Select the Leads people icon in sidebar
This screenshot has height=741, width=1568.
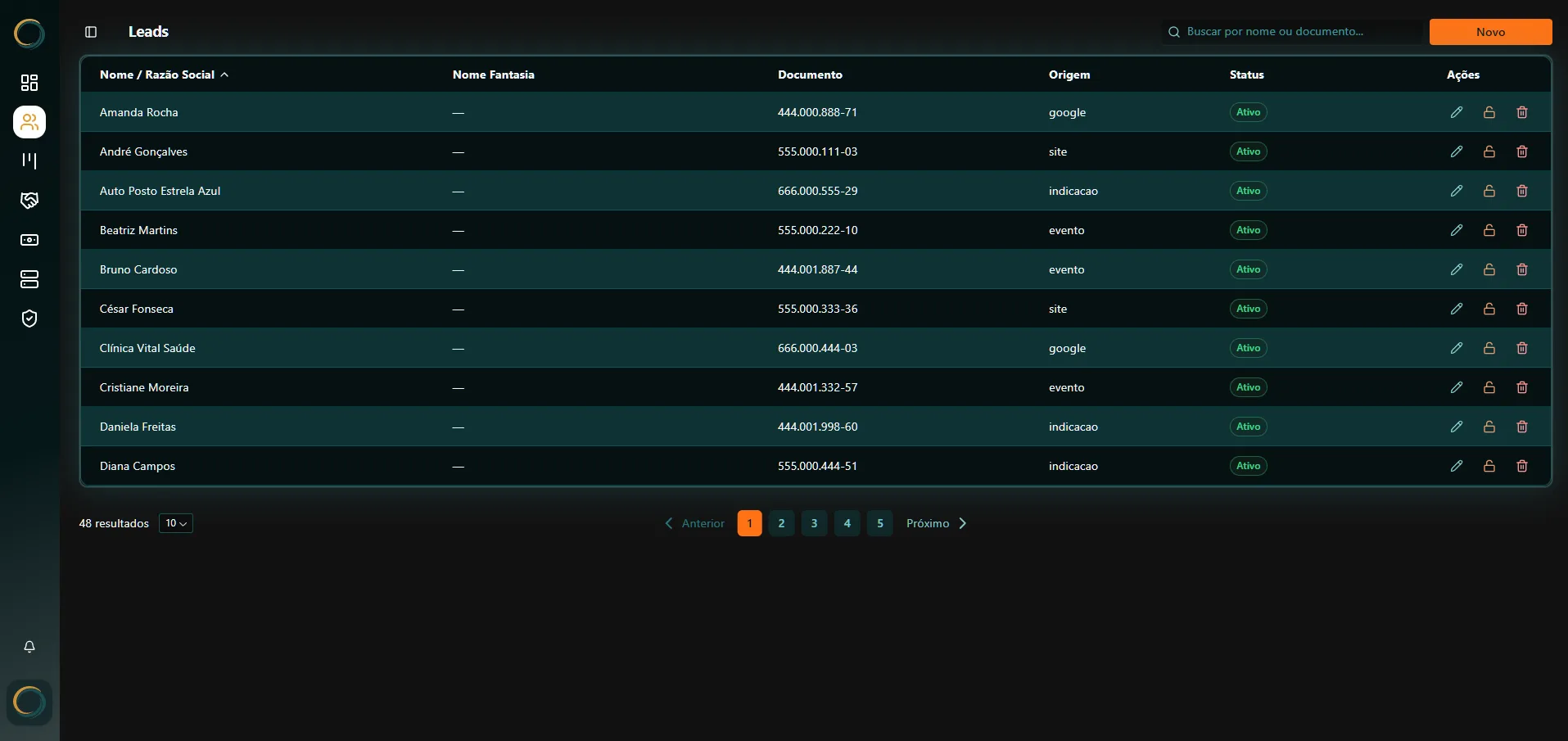(x=29, y=122)
